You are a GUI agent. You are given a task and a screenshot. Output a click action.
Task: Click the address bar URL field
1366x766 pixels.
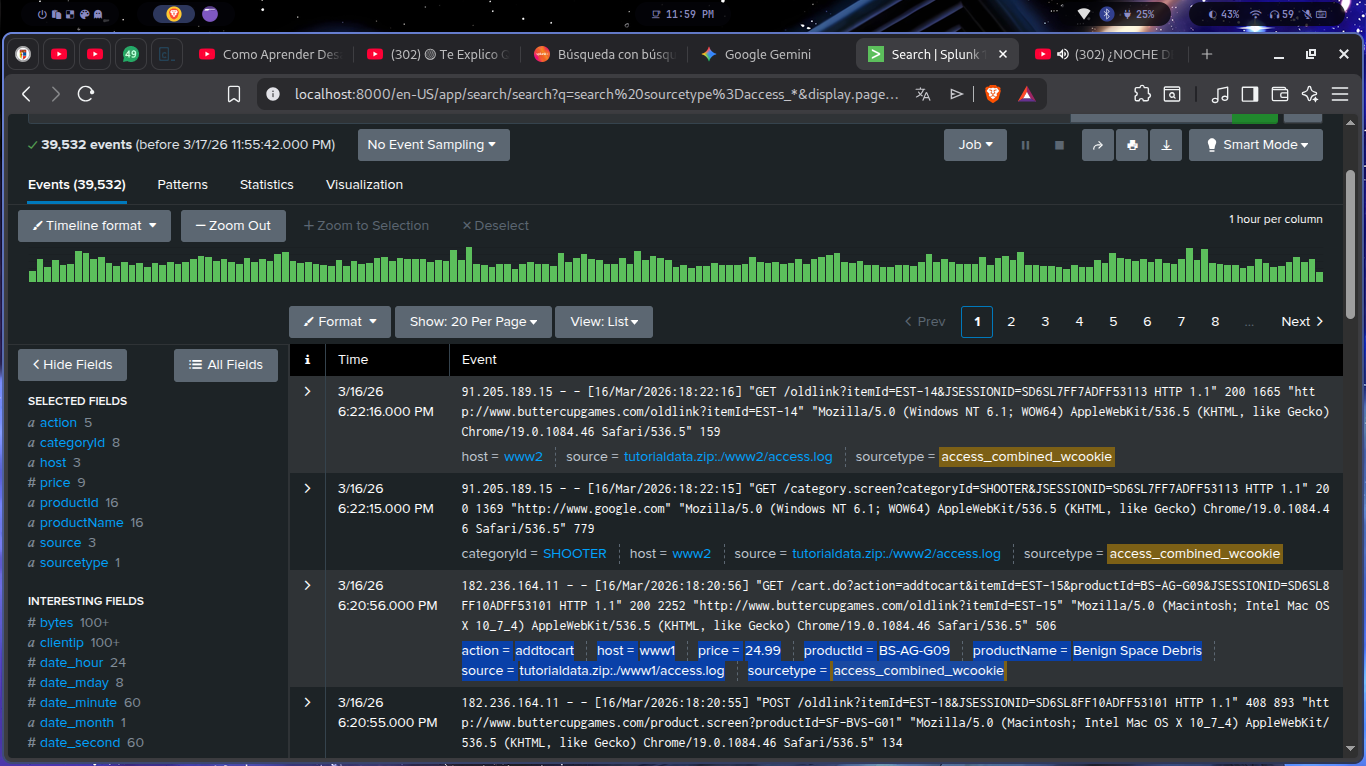click(595, 94)
